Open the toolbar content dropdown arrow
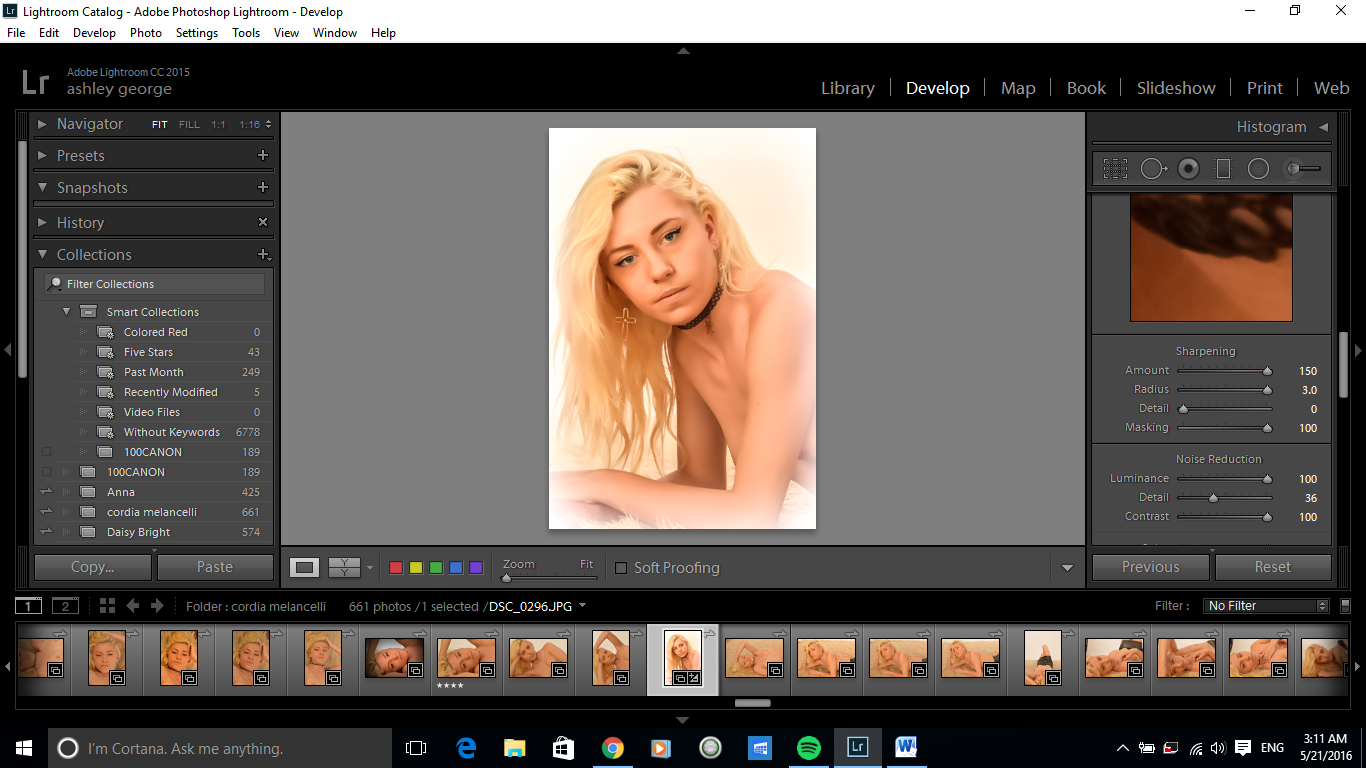Screen dimensions: 1366x768 coord(1067,568)
